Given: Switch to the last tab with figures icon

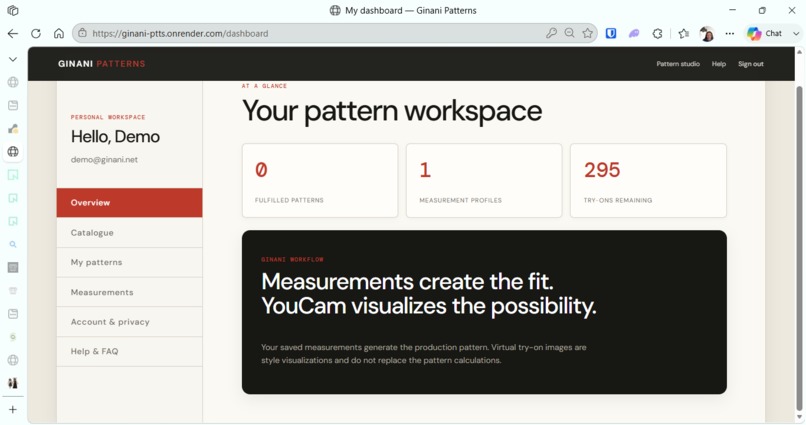Looking at the screenshot, I should pos(13,383).
